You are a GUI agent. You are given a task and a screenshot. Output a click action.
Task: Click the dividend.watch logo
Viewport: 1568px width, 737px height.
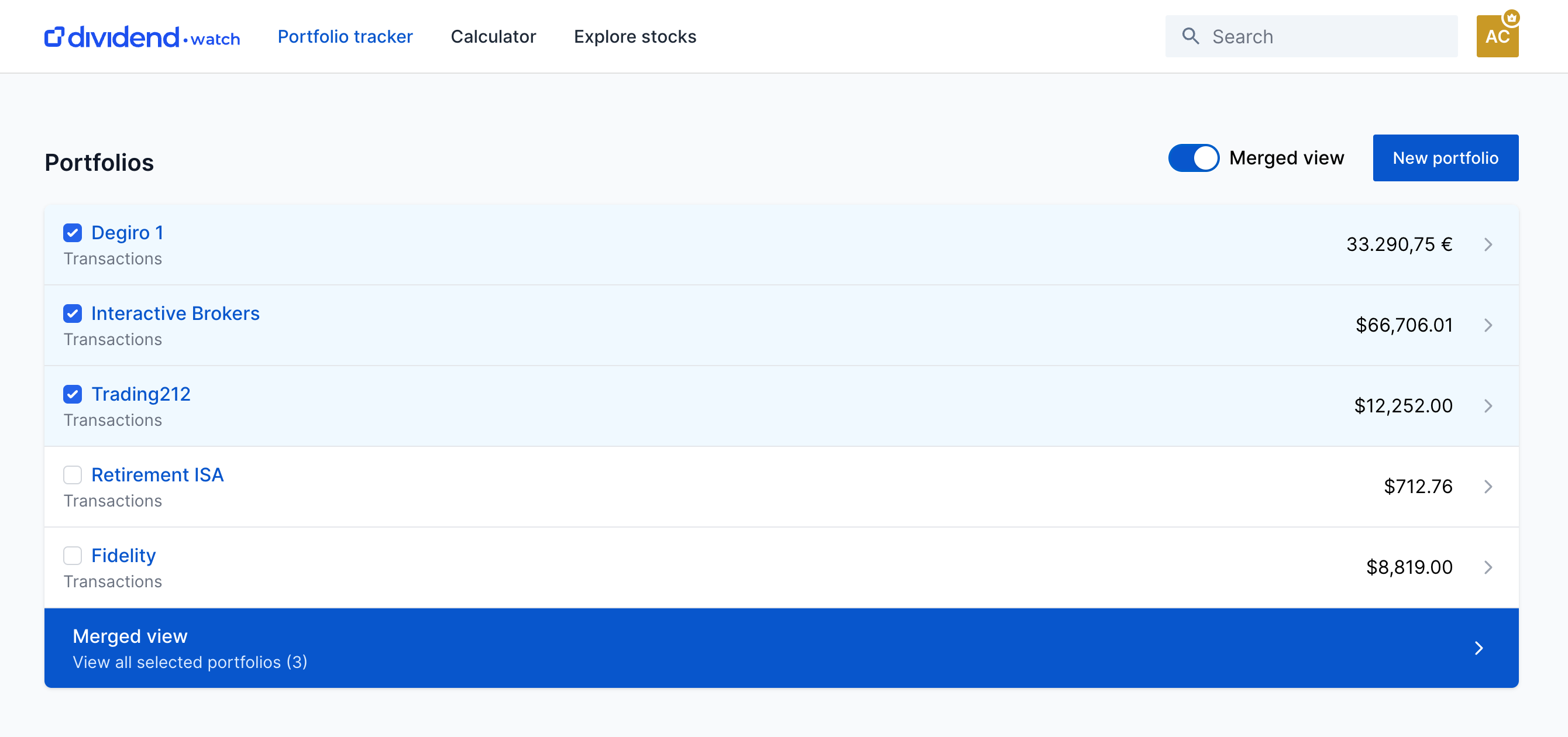[x=142, y=36]
